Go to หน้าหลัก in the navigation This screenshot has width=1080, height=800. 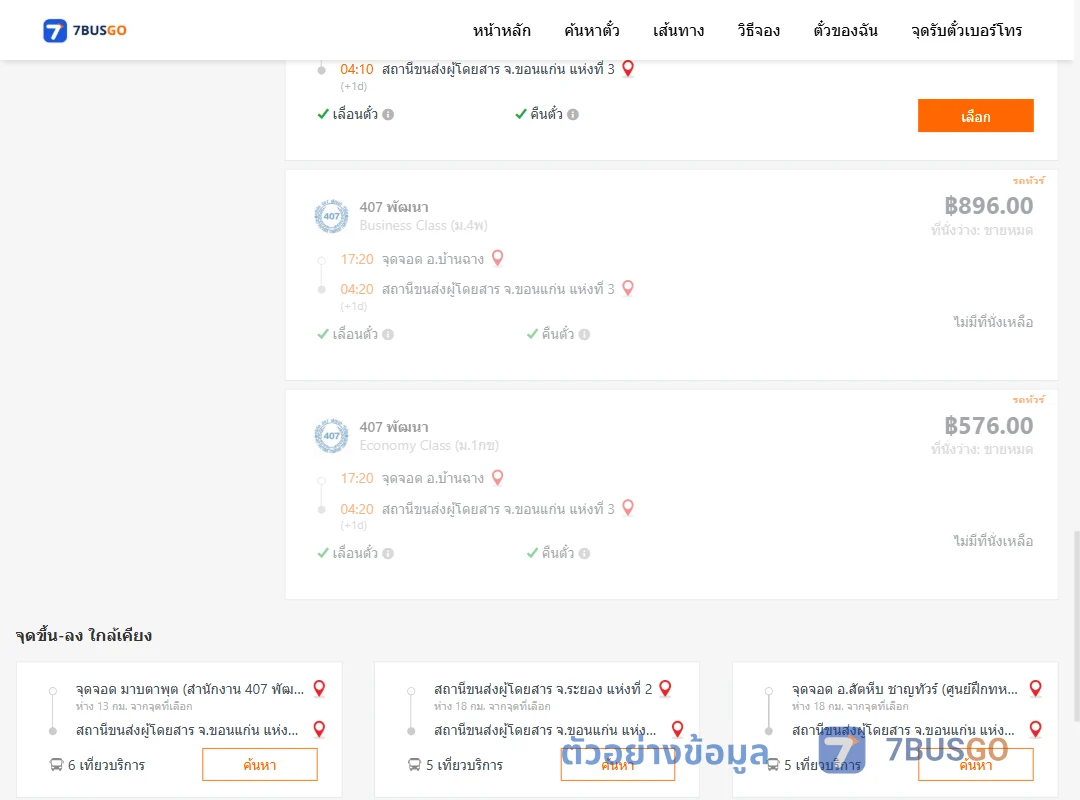pos(501,30)
